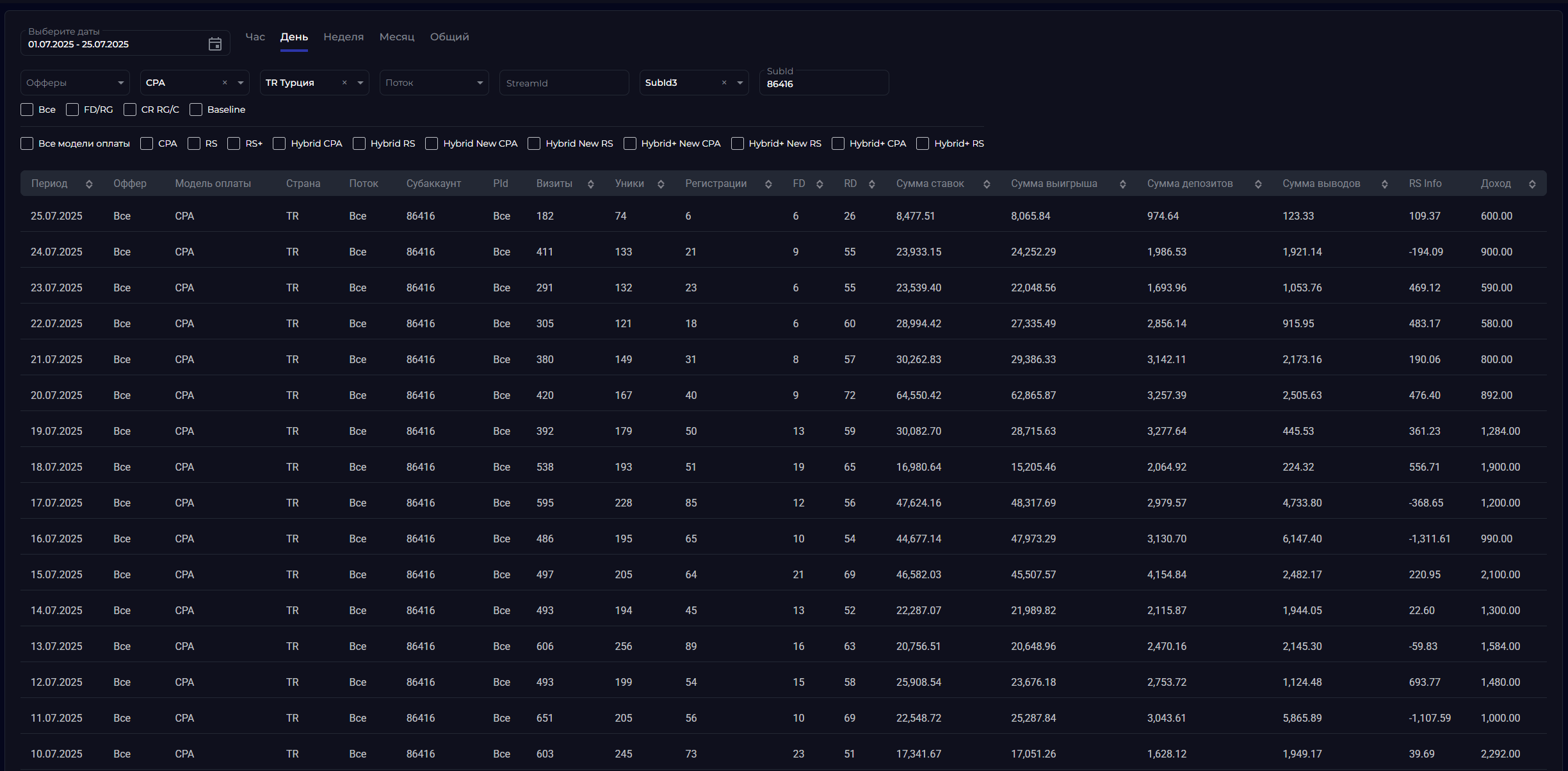This screenshot has width=1568, height=771.
Task: Sort by Период column arrows
Action: tap(89, 184)
